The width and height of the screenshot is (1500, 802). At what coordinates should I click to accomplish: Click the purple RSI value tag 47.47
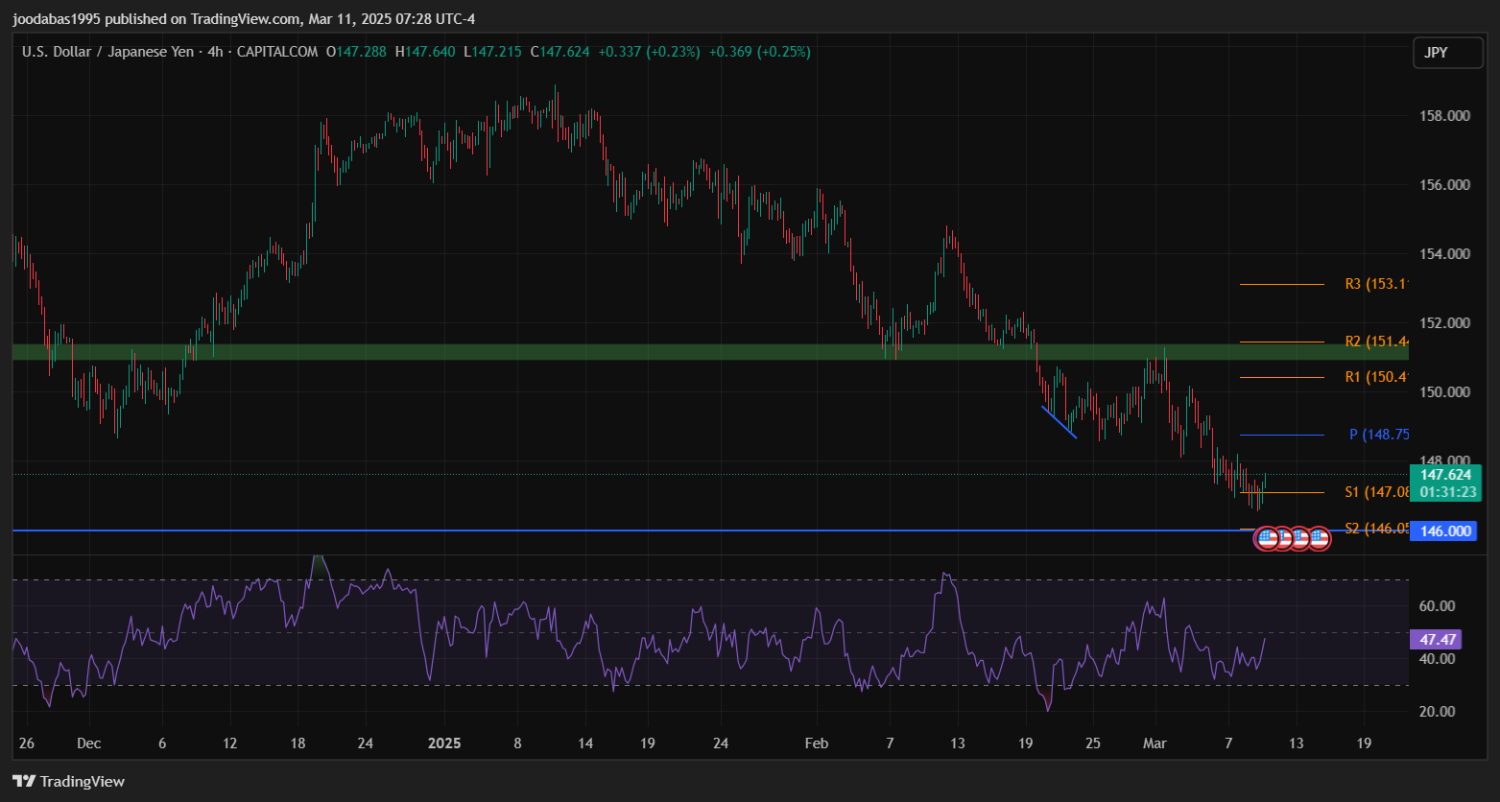click(1437, 639)
